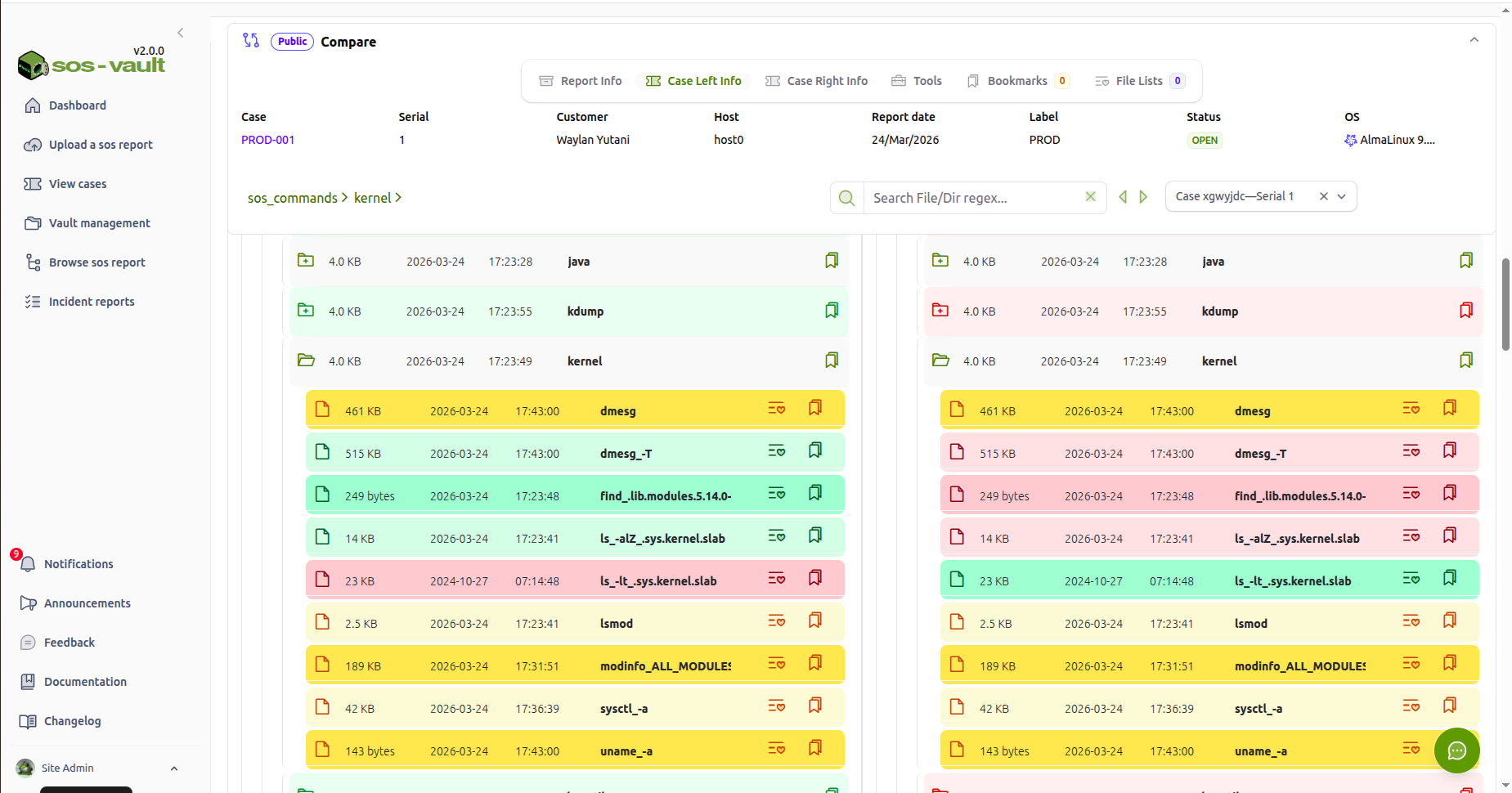This screenshot has height=793, width=1512.
Task: Click the search magnifier icon
Action: [x=846, y=197]
